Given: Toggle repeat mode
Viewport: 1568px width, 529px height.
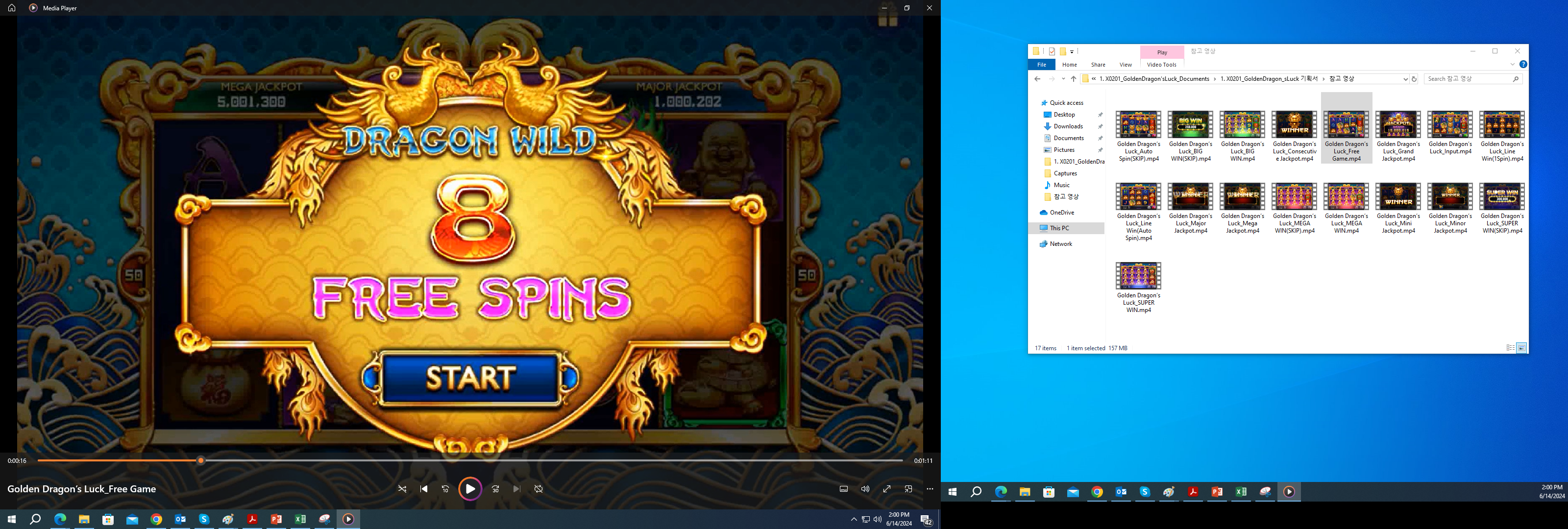Looking at the screenshot, I should tap(539, 489).
